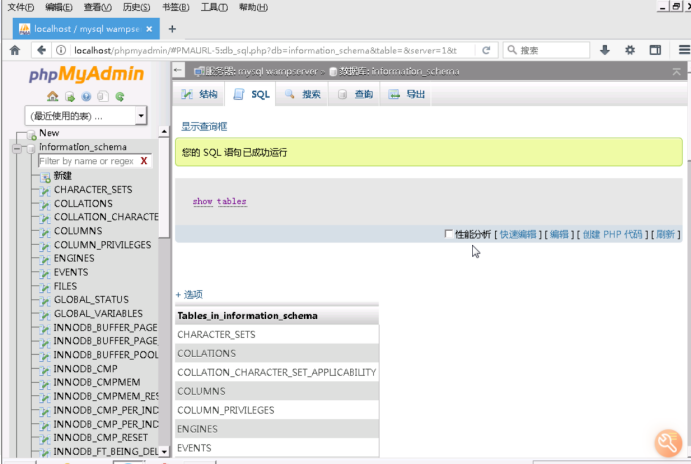The width and height of the screenshot is (691, 464).
Task: Reload page with the refresh icon
Action: pyautogui.click(x=486, y=50)
